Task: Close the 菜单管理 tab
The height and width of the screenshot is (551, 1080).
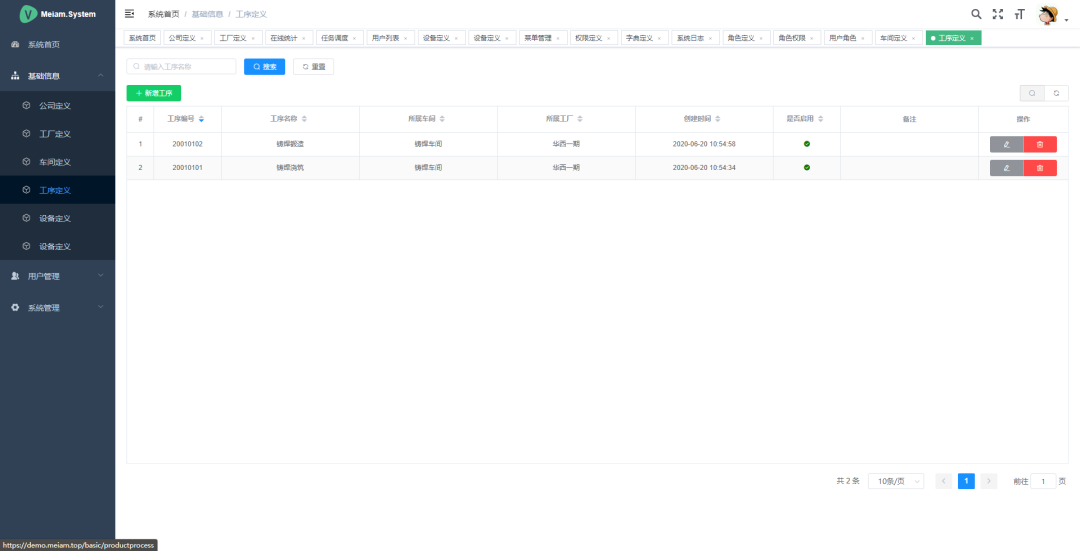Action: pyautogui.click(x=557, y=39)
